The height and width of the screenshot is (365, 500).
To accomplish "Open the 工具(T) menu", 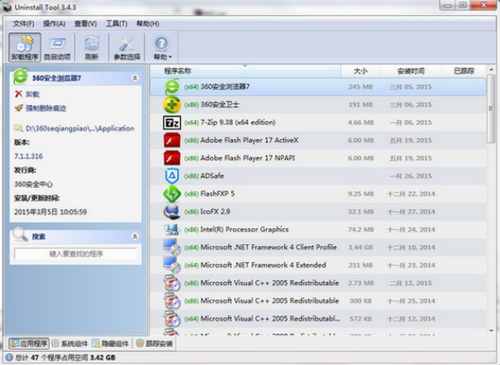I will (x=116, y=24).
